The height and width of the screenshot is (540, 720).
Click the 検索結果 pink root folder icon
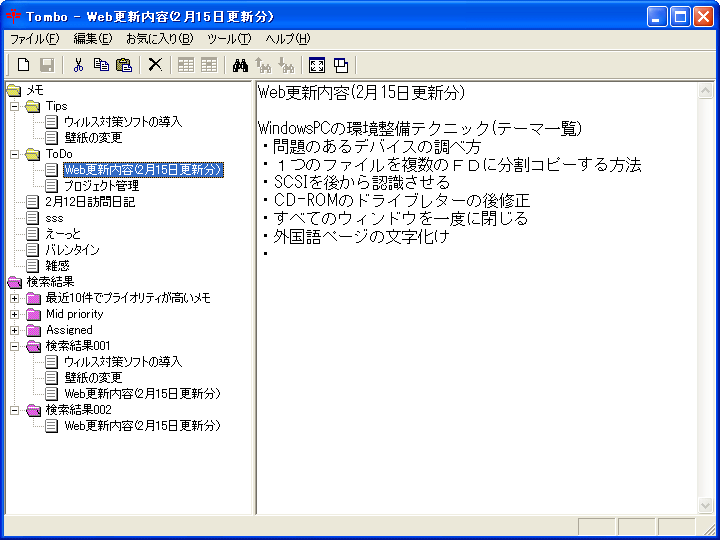tap(14, 282)
